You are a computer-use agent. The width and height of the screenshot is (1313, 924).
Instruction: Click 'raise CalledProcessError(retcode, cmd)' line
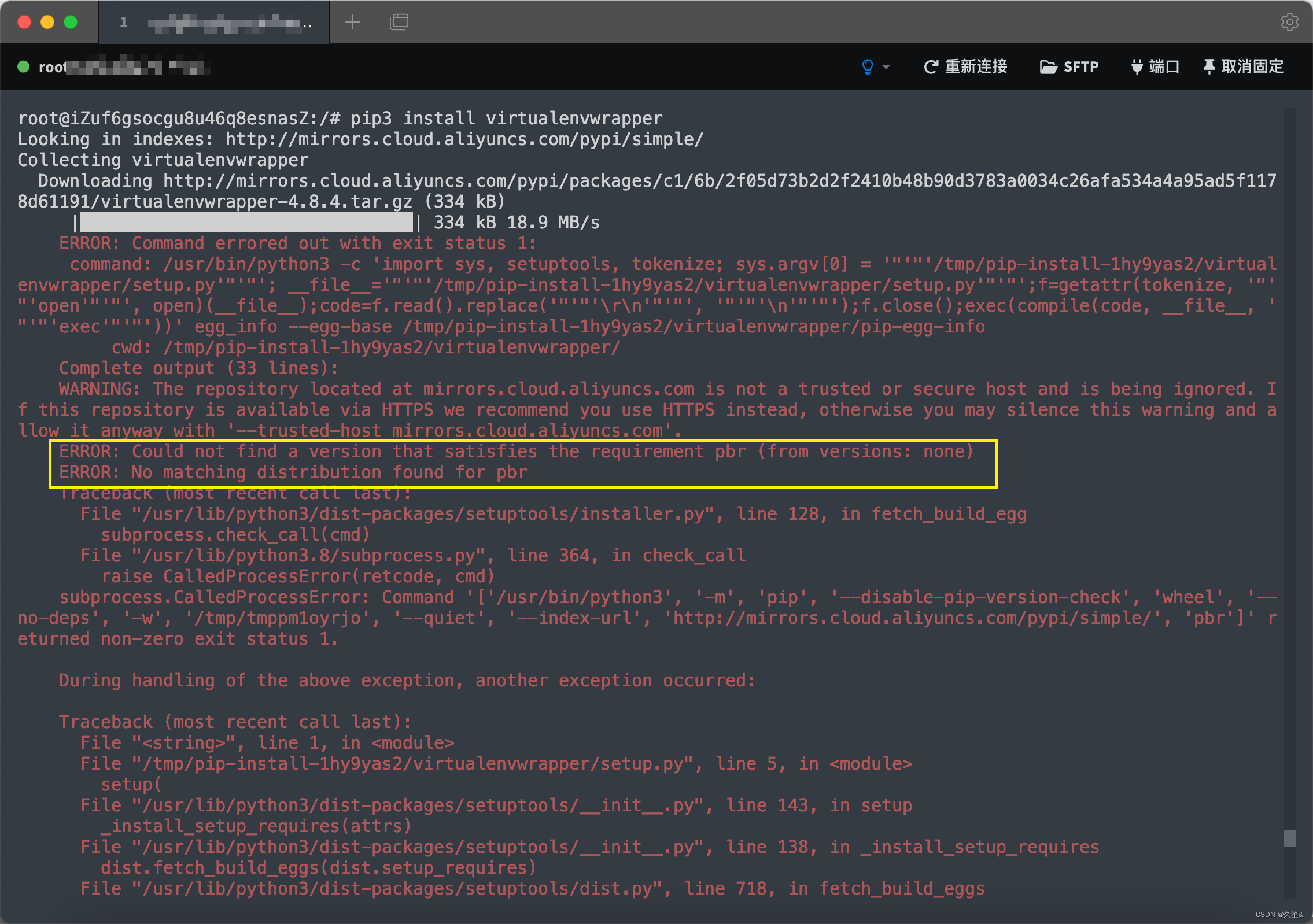(x=298, y=576)
